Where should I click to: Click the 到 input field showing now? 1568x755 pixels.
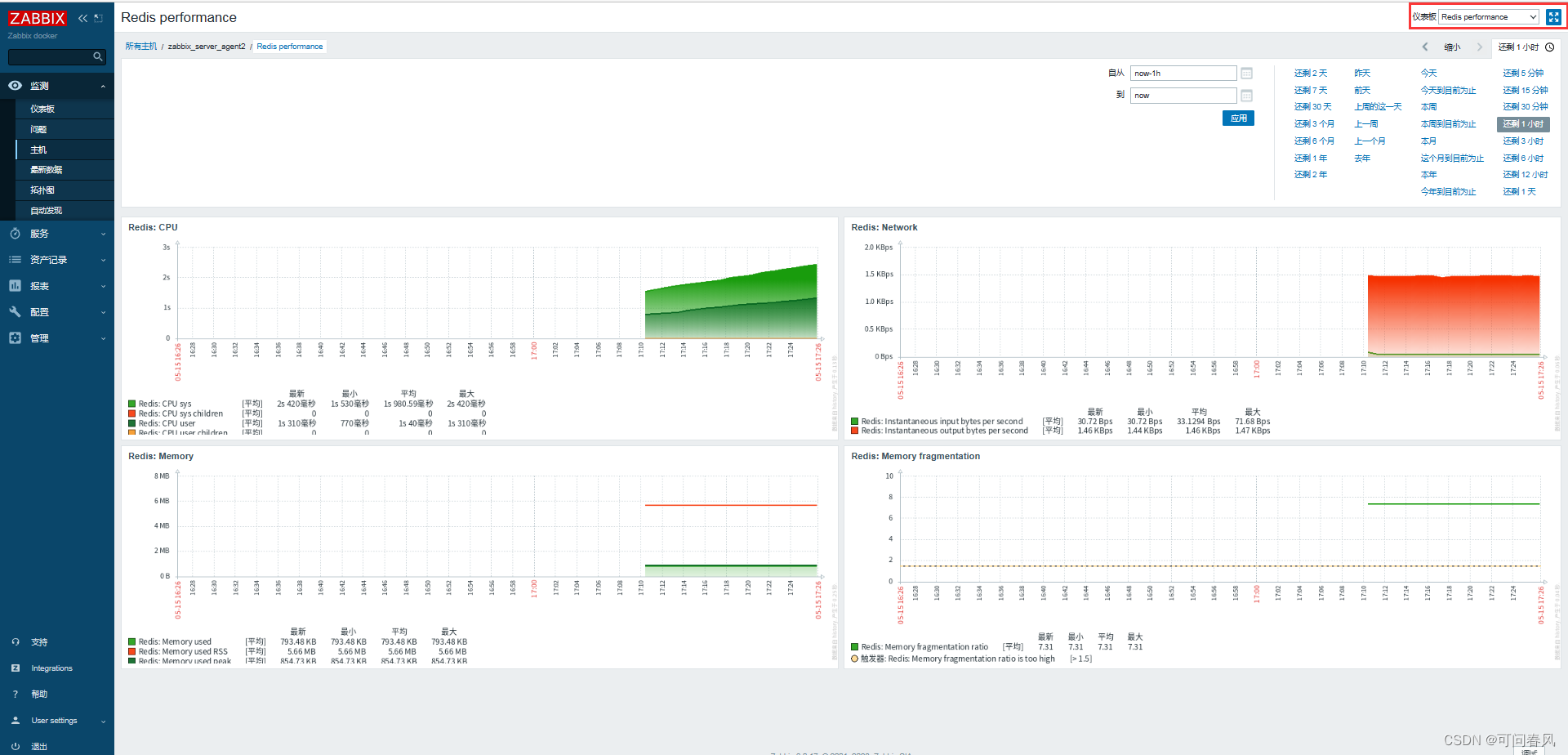(1183, 96)
